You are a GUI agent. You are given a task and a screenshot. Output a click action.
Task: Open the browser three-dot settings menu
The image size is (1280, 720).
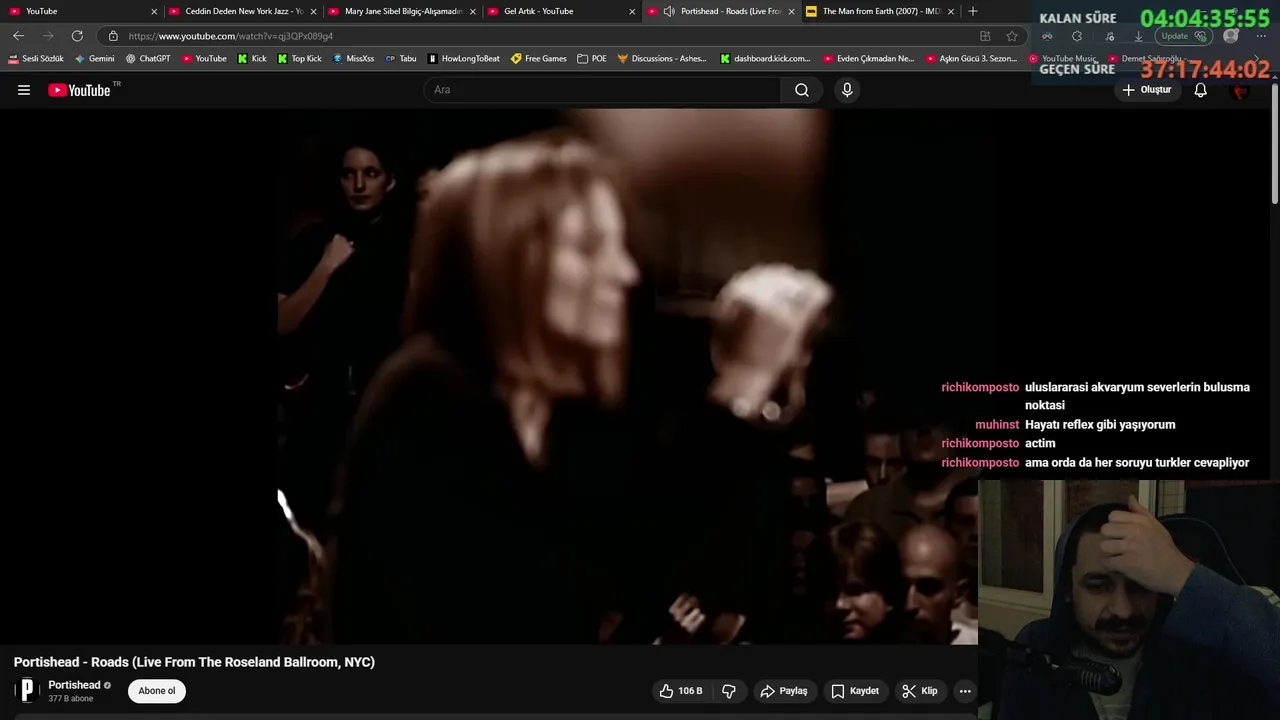point(1262,36)
